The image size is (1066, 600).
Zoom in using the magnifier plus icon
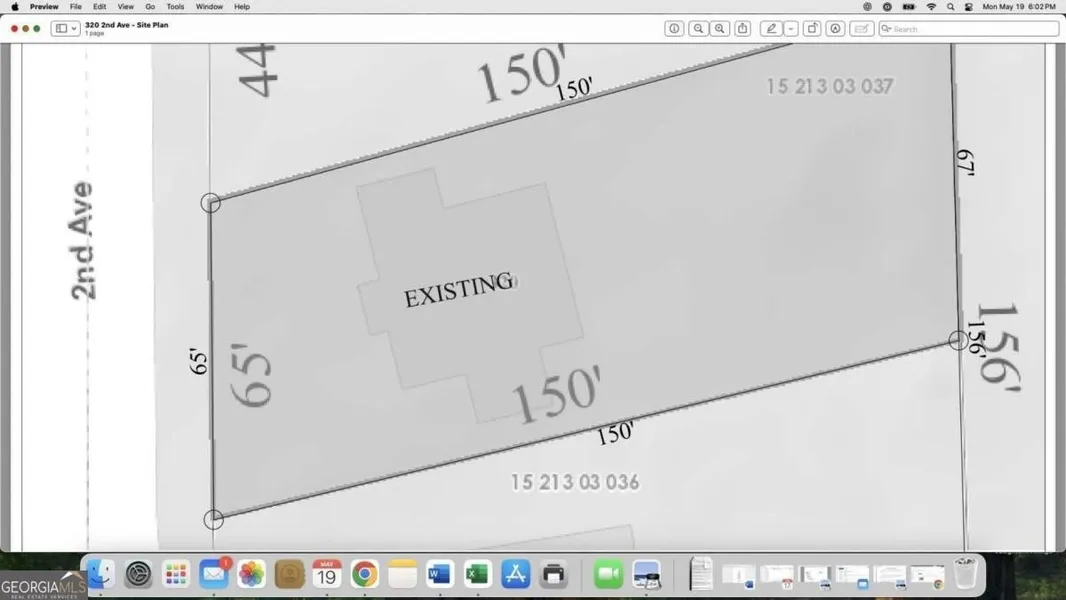tap(720, 29)
